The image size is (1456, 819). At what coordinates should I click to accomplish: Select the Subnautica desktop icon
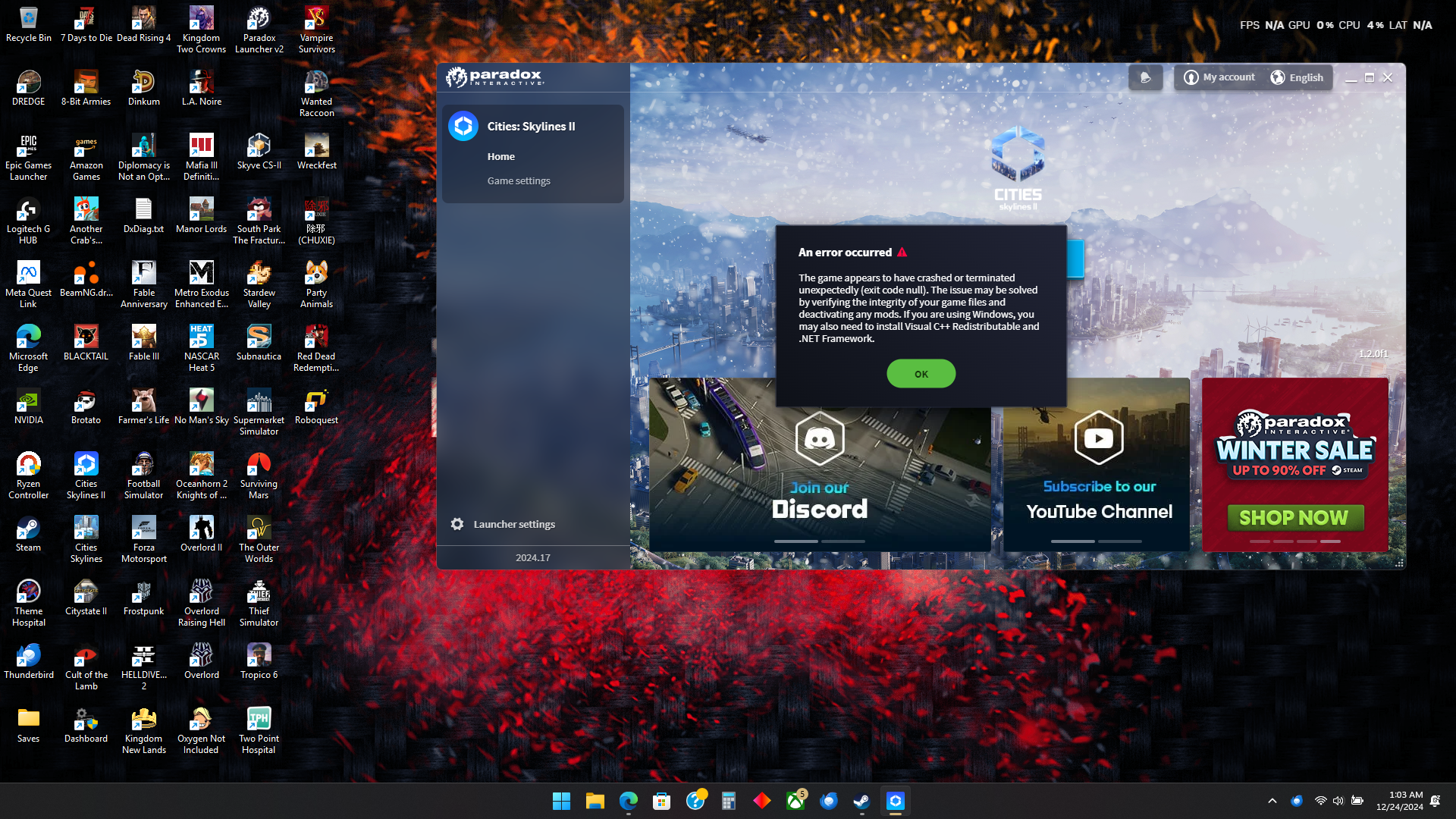(x=259, y=343)
